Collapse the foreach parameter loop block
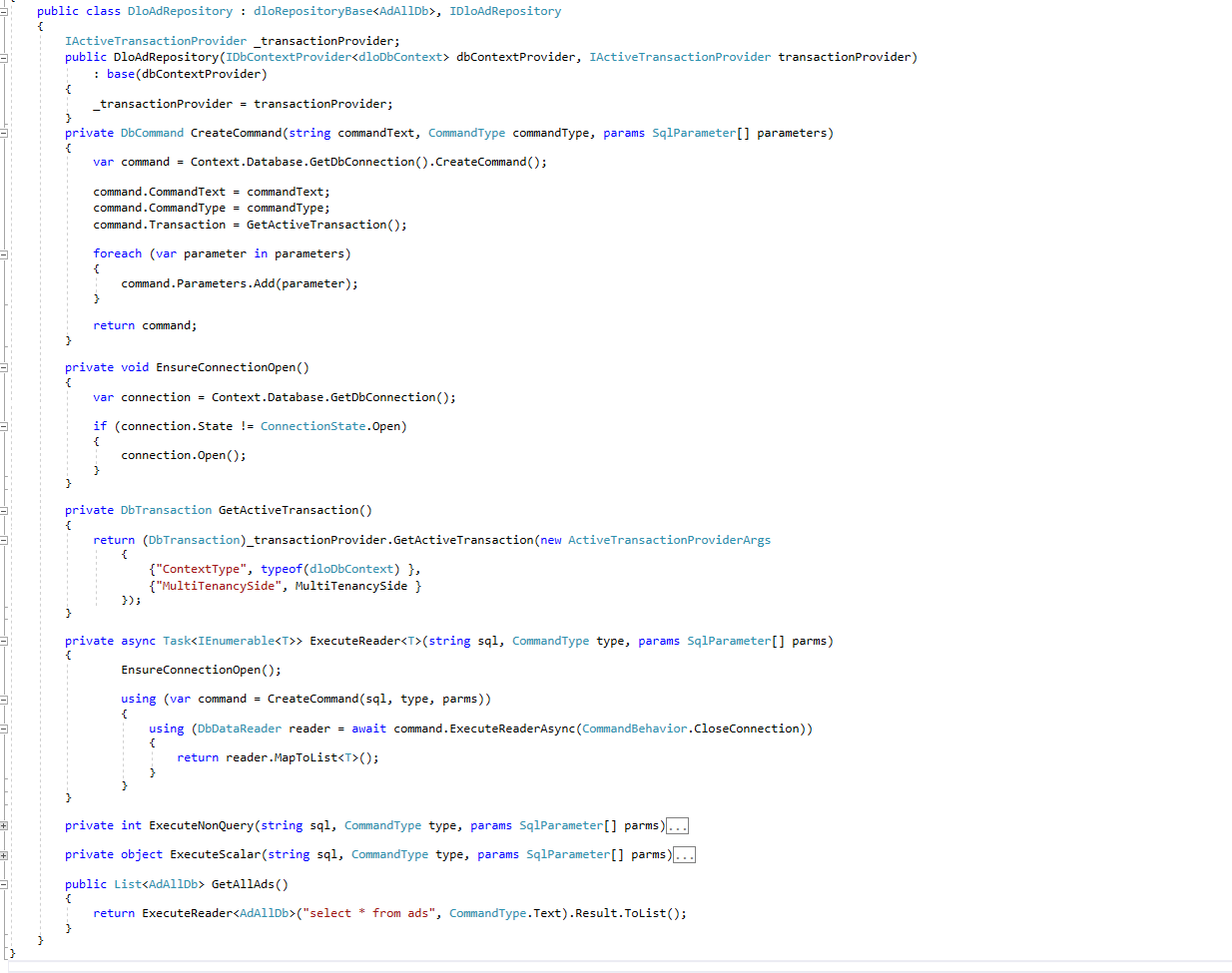The width and height of the screenshot is (1232, 973). (x=4, y=253)
